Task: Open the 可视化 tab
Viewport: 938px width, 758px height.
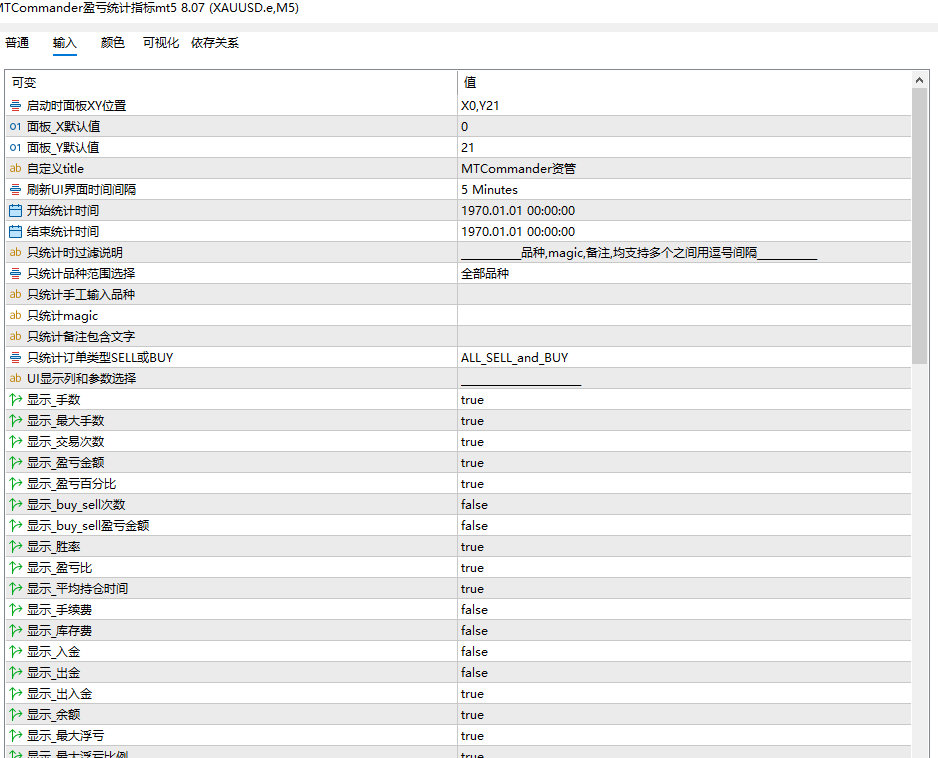Action: tap(160, 42)
